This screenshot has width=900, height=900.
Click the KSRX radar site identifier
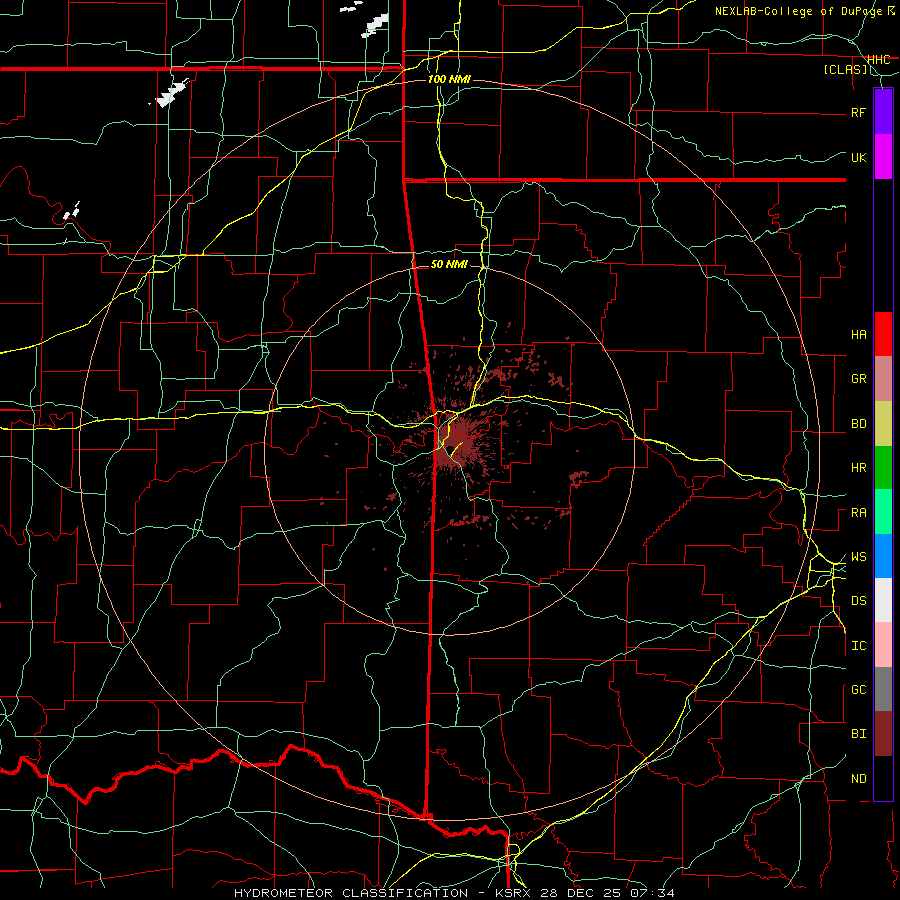pyautogui.click(x=515, y=893)
